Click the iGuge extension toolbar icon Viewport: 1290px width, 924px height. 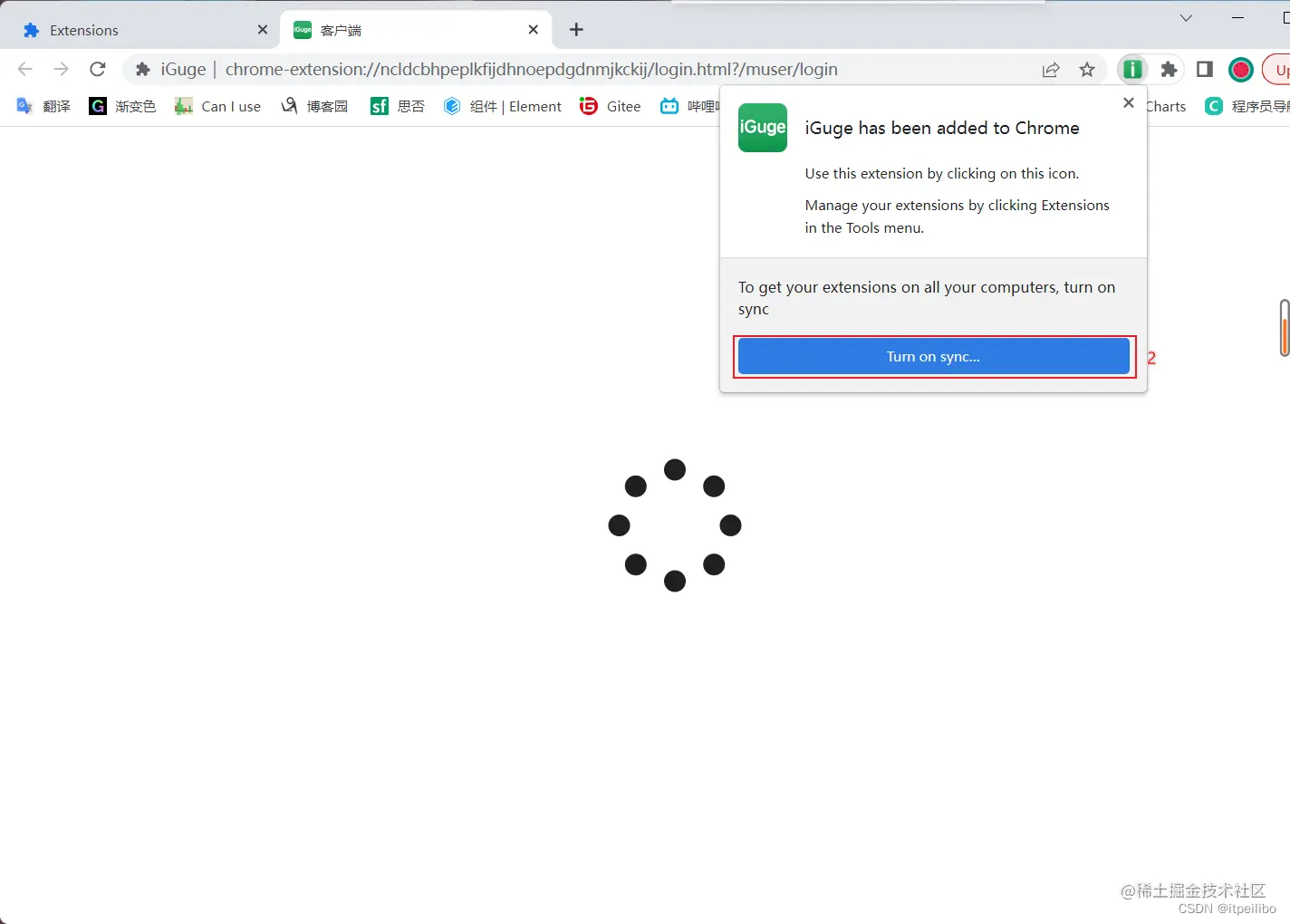pos(1132,69)
